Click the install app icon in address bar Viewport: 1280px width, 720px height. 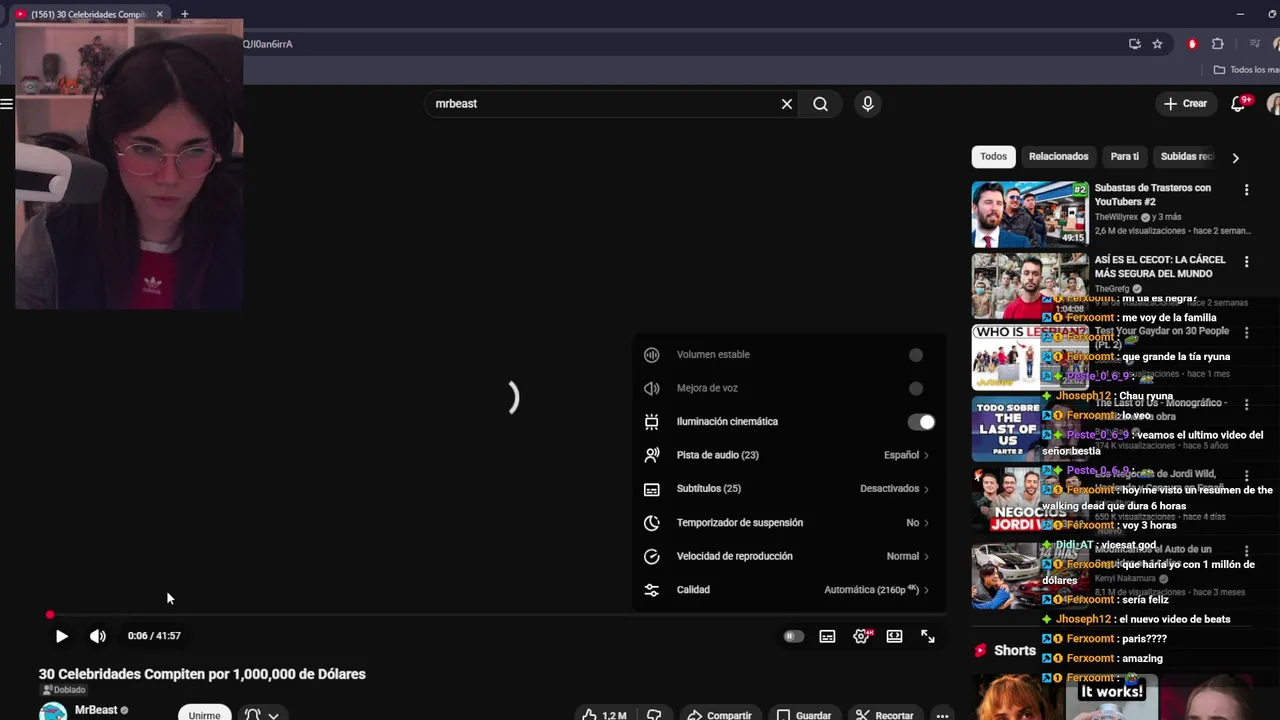[x=1134, y=44]
